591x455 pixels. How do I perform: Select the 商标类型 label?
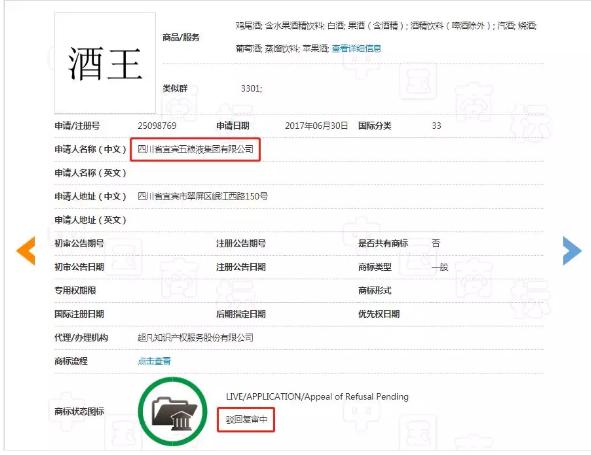(x=375, y=267)
